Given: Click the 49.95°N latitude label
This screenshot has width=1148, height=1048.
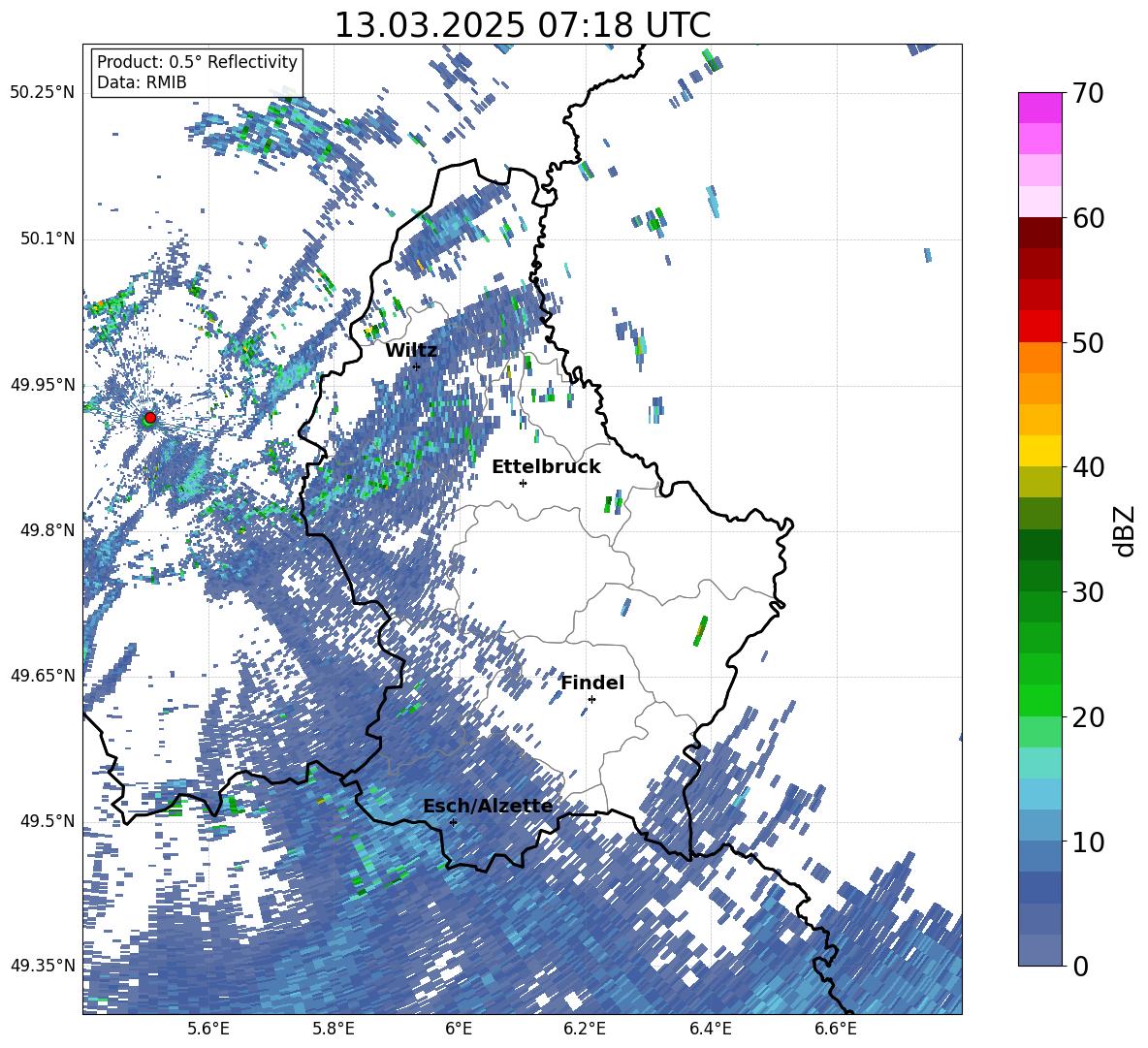Looking at the screenshot, I should click(43, 384).
